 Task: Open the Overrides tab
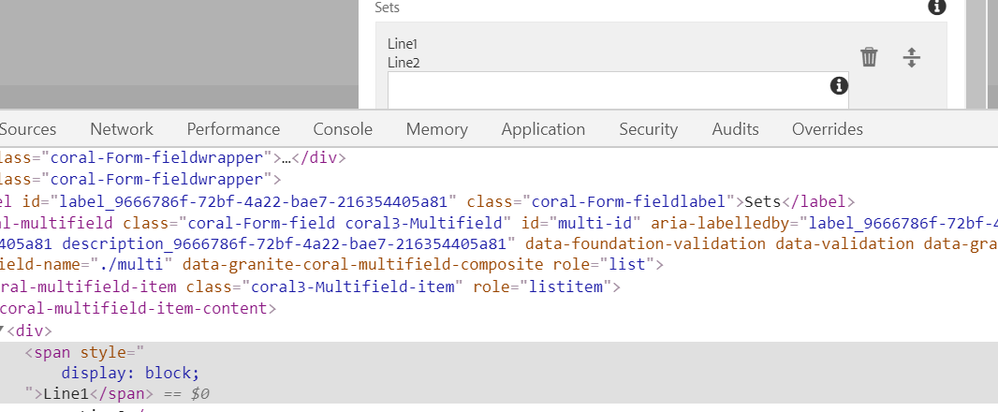click(827, 129)
